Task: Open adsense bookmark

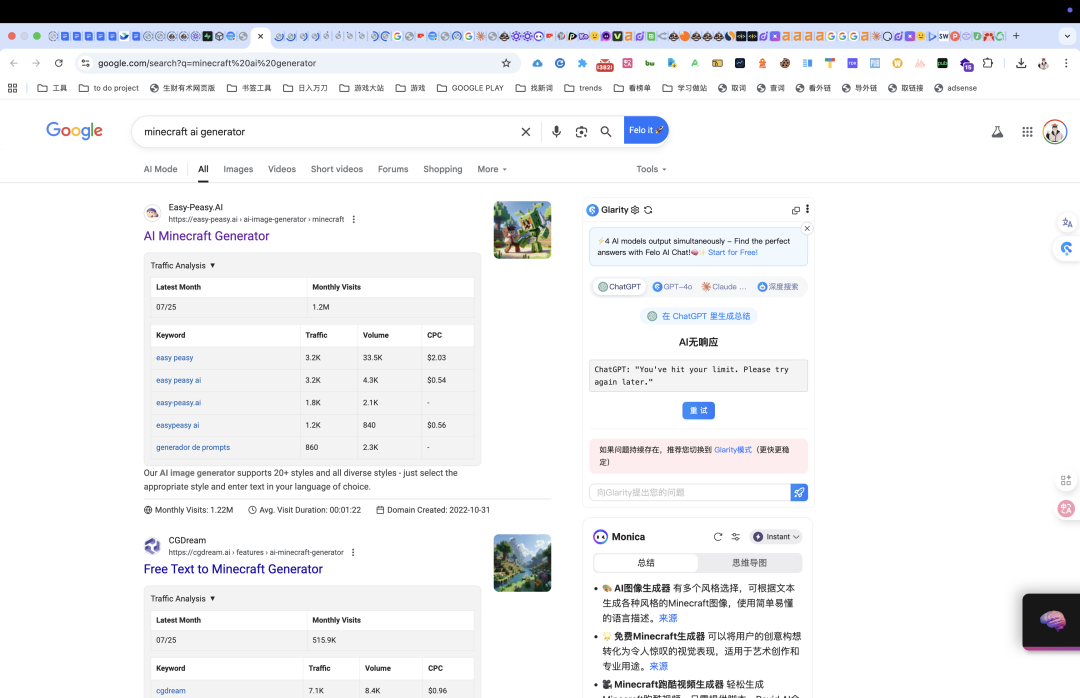Action: tap(955, 88)
